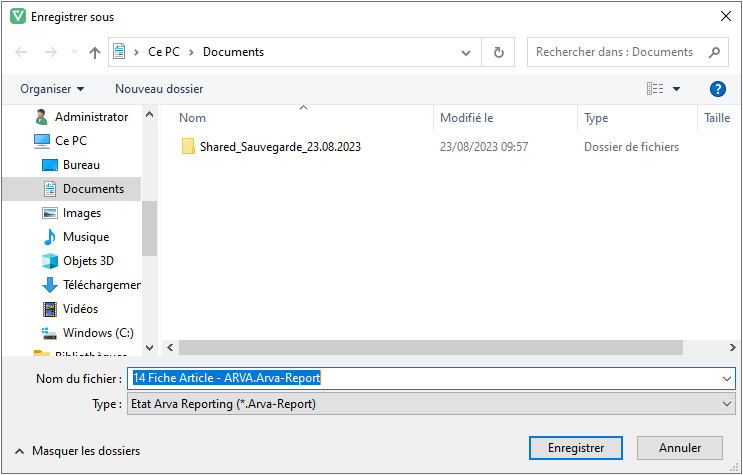Viewport: 743px width, 475px height.
Task: Refresh the Documents folder view
Action: 498,52
